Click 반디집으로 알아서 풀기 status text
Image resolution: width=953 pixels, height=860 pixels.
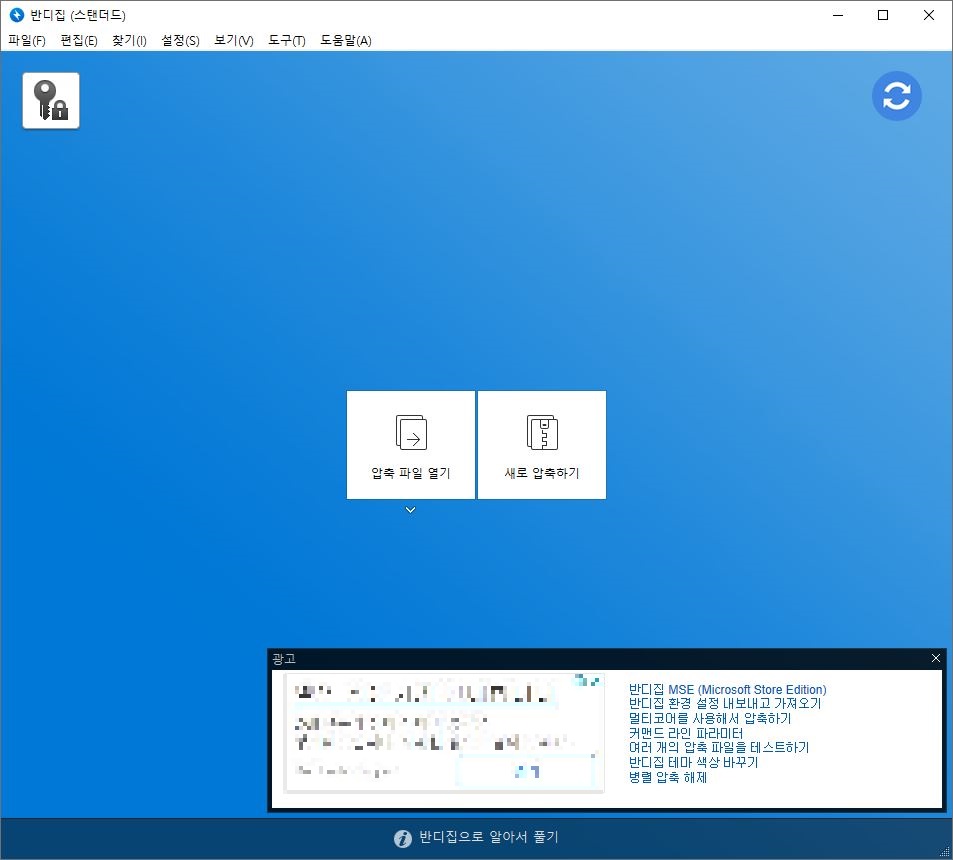[489, 837]
